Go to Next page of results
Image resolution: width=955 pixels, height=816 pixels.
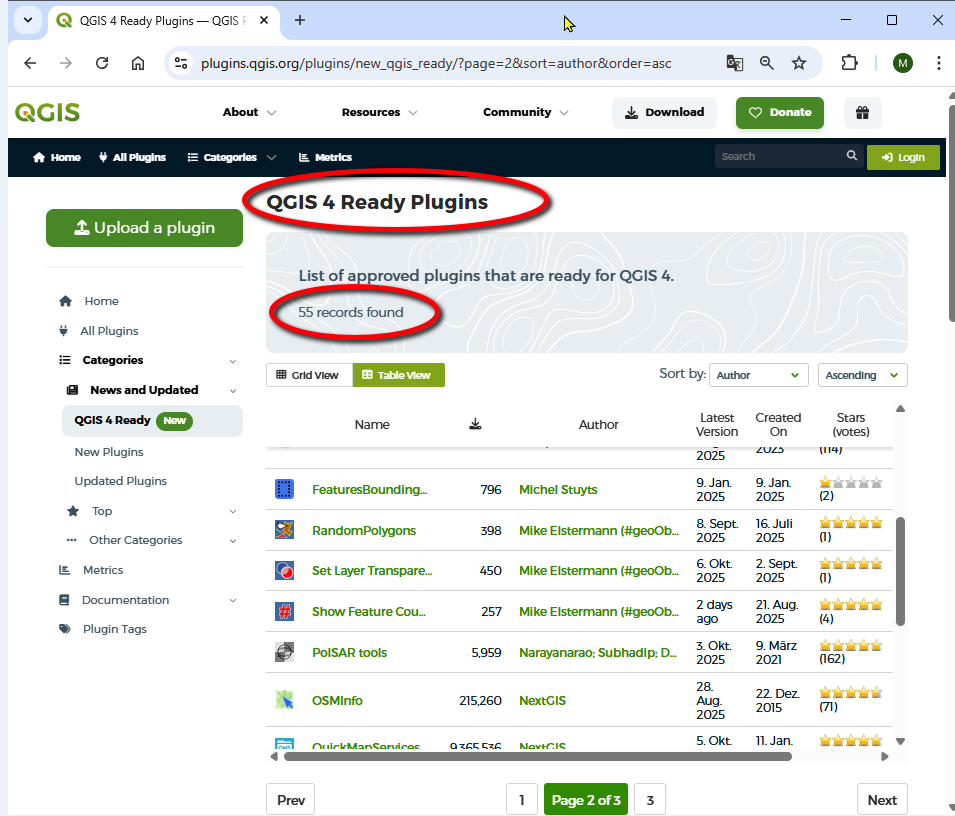tap(881, 800)
